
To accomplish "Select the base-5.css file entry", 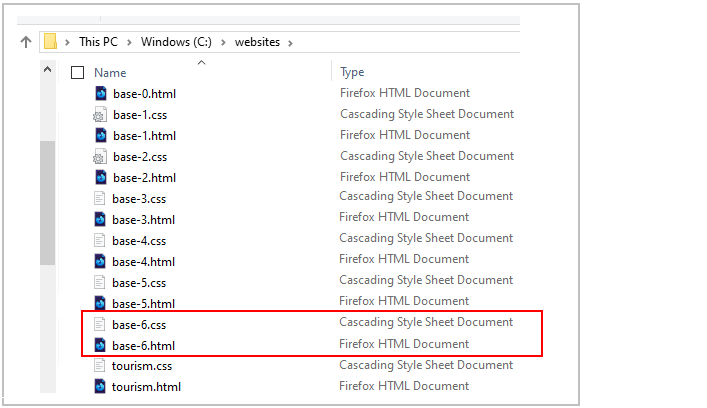I will coord(139,283).
